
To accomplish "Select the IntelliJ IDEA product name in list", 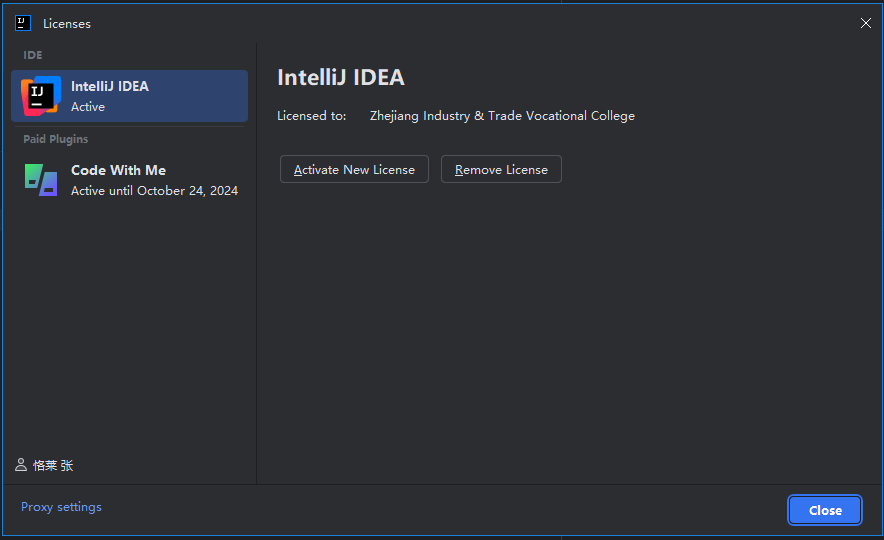I will [x=110, y=86].
